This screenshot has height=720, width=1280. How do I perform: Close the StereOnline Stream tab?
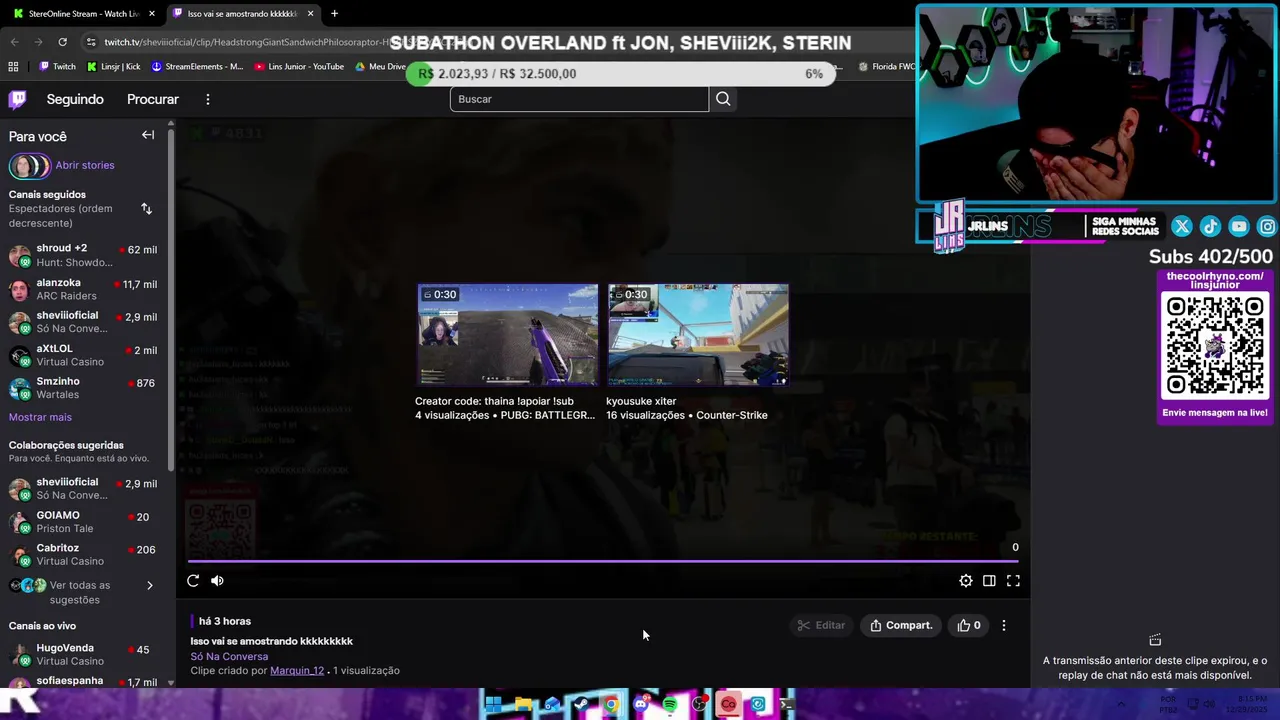[x=152, y=14]
